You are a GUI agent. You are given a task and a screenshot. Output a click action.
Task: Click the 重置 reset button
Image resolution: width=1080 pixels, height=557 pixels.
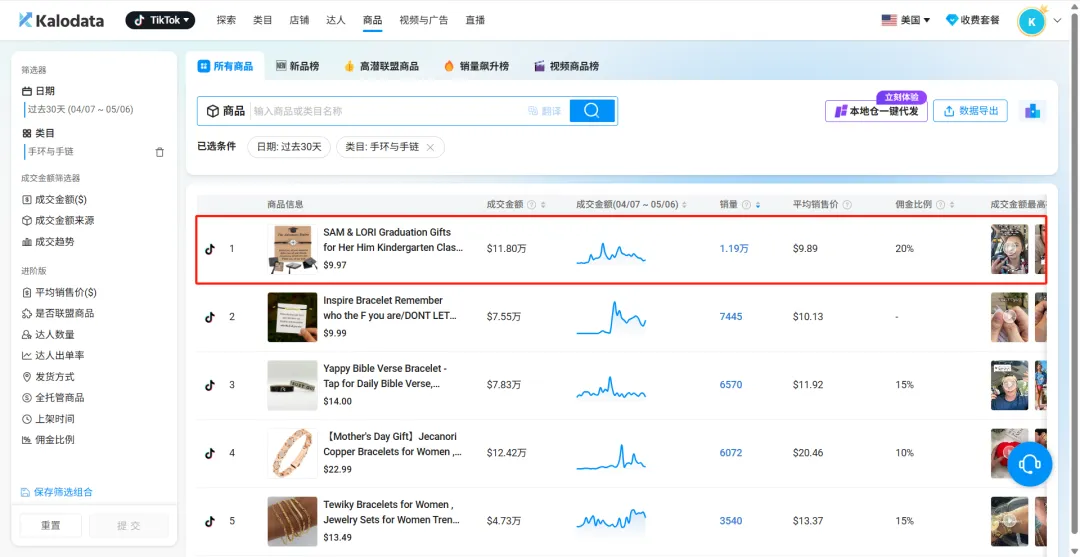pyautogui.click(x=50, y=525)
